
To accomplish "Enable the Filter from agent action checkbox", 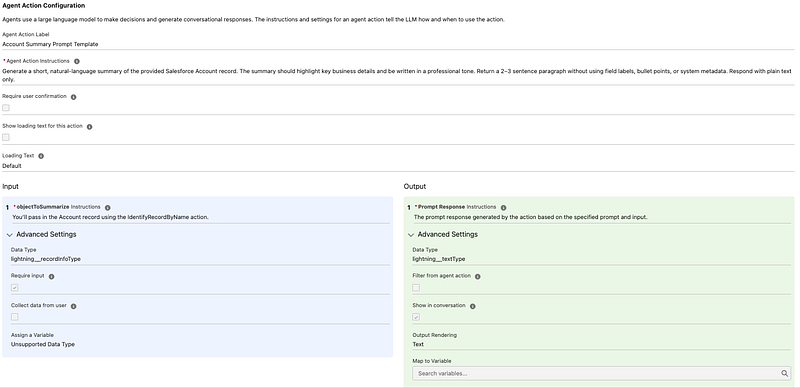I will pyautogui.click(x=416, y=287).
